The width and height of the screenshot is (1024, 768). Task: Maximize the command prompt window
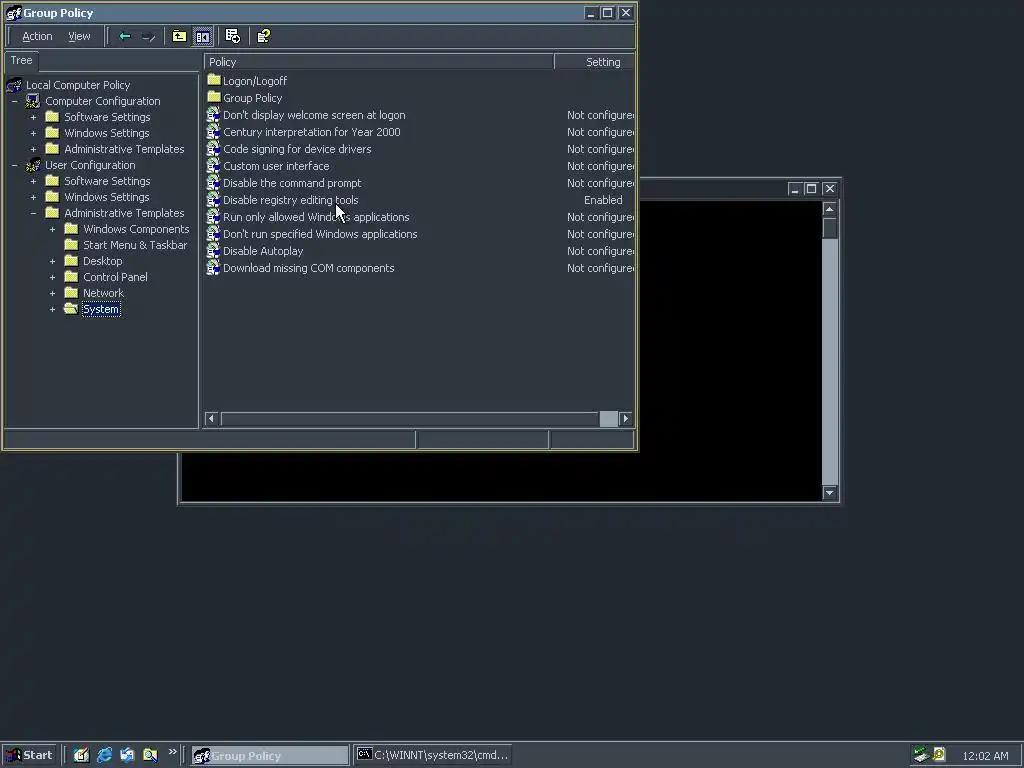click(811, 189)
